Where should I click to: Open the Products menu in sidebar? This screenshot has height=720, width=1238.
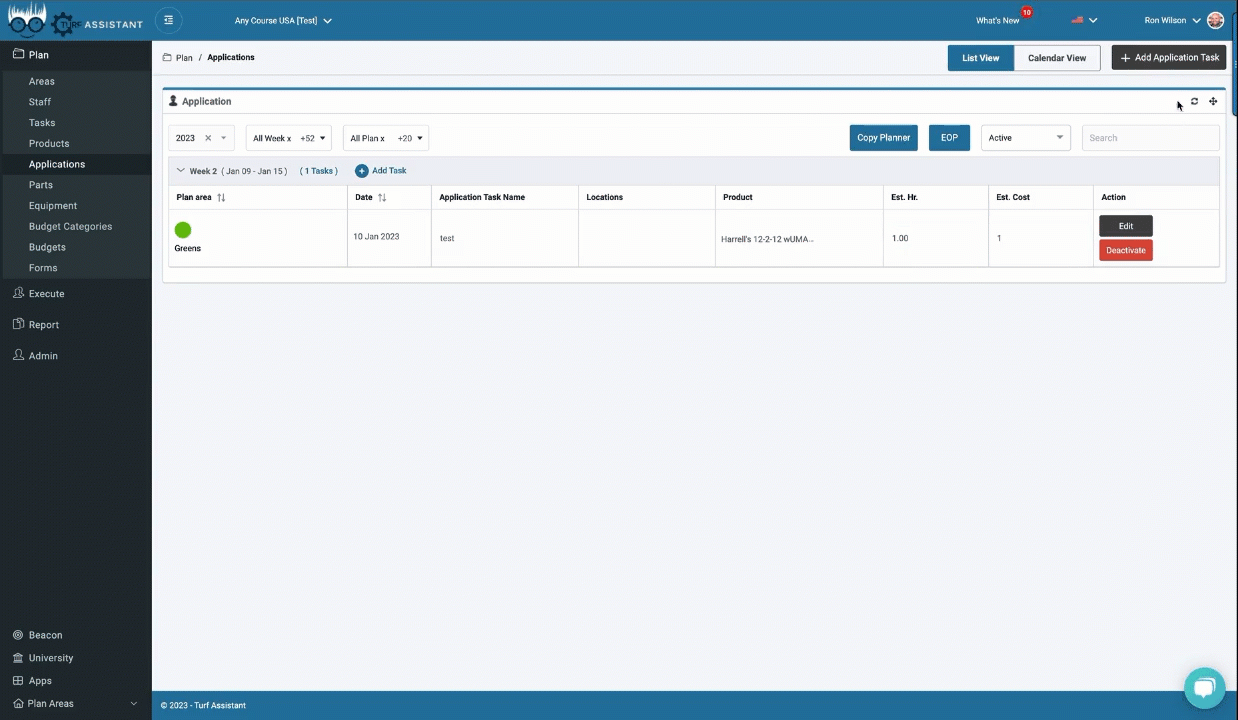click(49, 143)
